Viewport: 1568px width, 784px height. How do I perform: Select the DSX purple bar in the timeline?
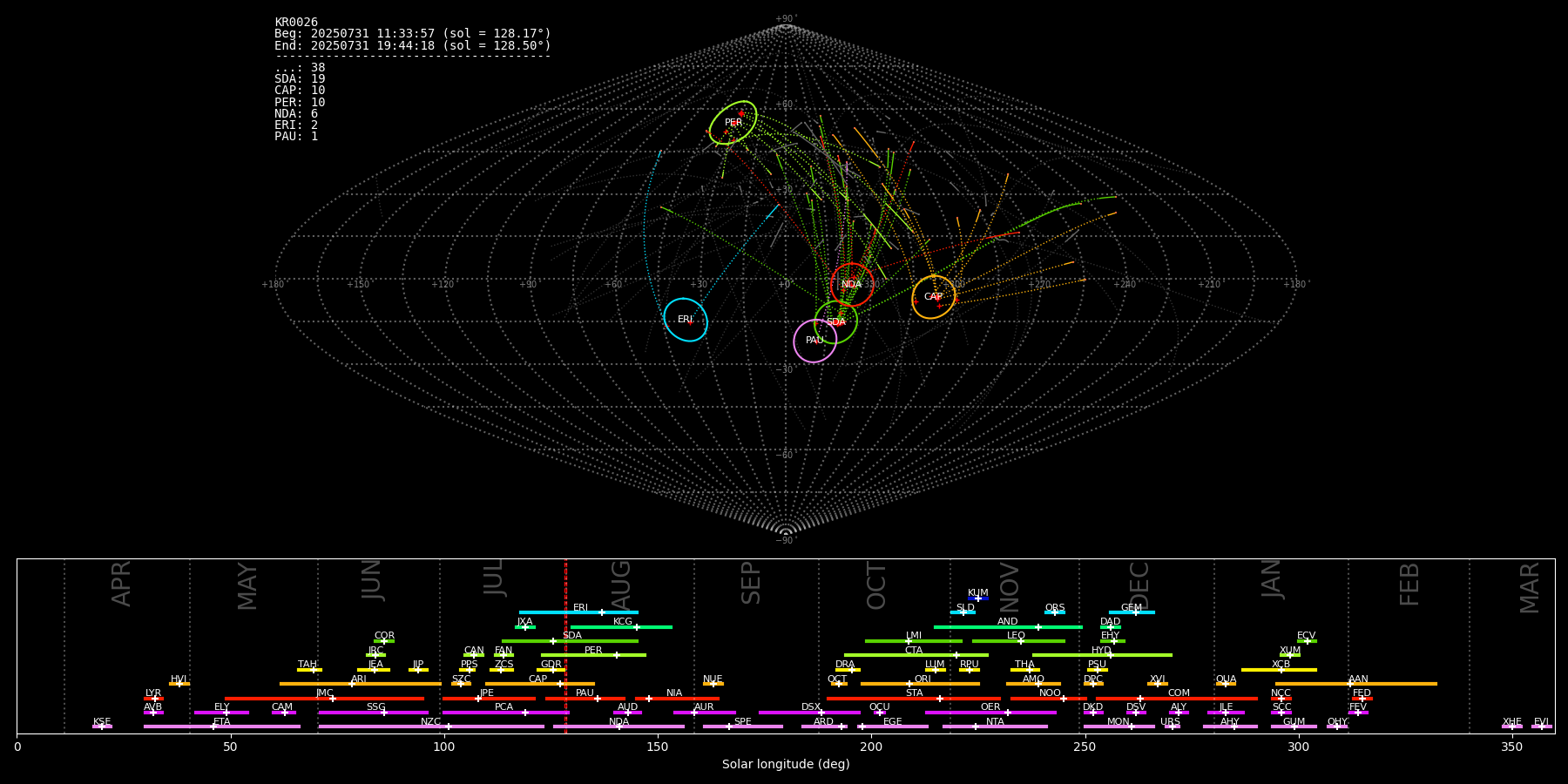[809, 713]
